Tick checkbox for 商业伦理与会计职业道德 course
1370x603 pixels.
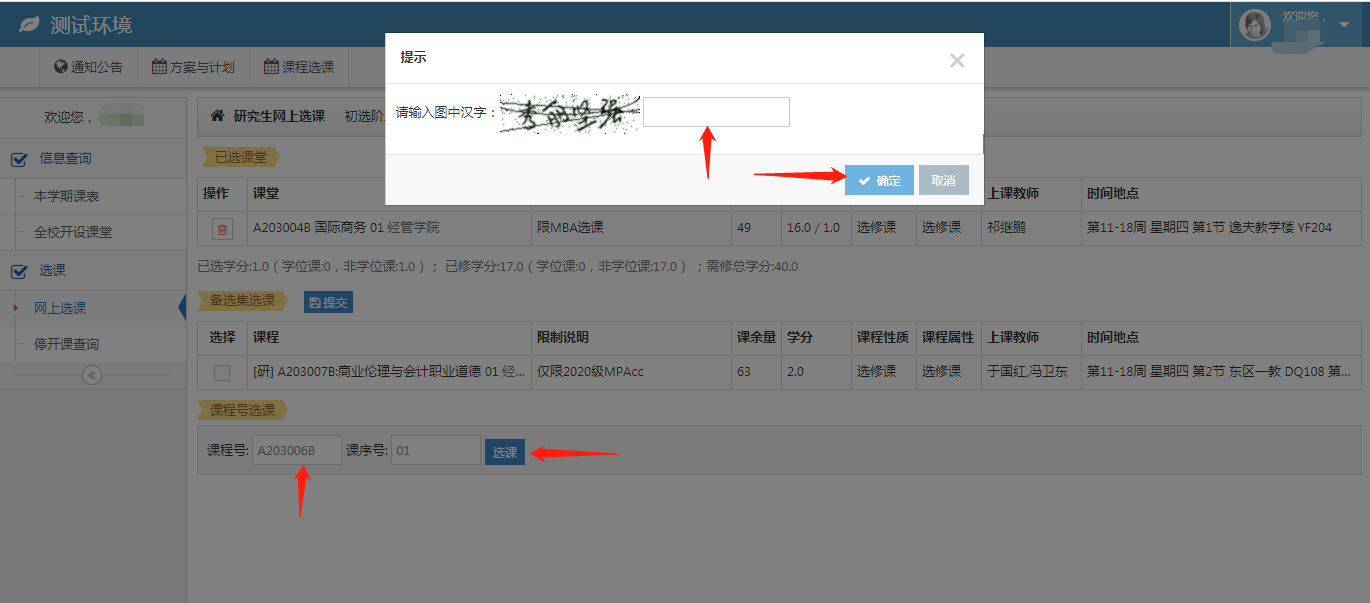pos(222,372)
